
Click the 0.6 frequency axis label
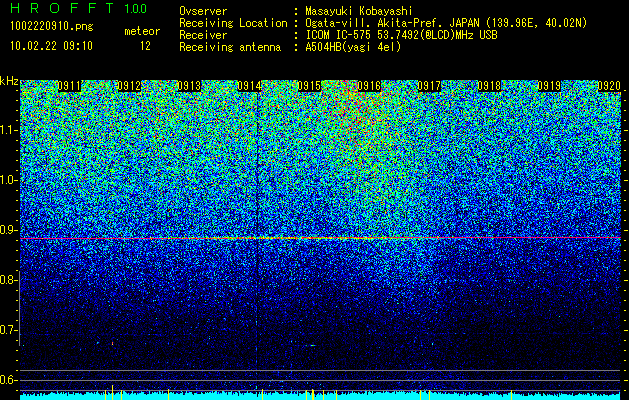(8, 380)
